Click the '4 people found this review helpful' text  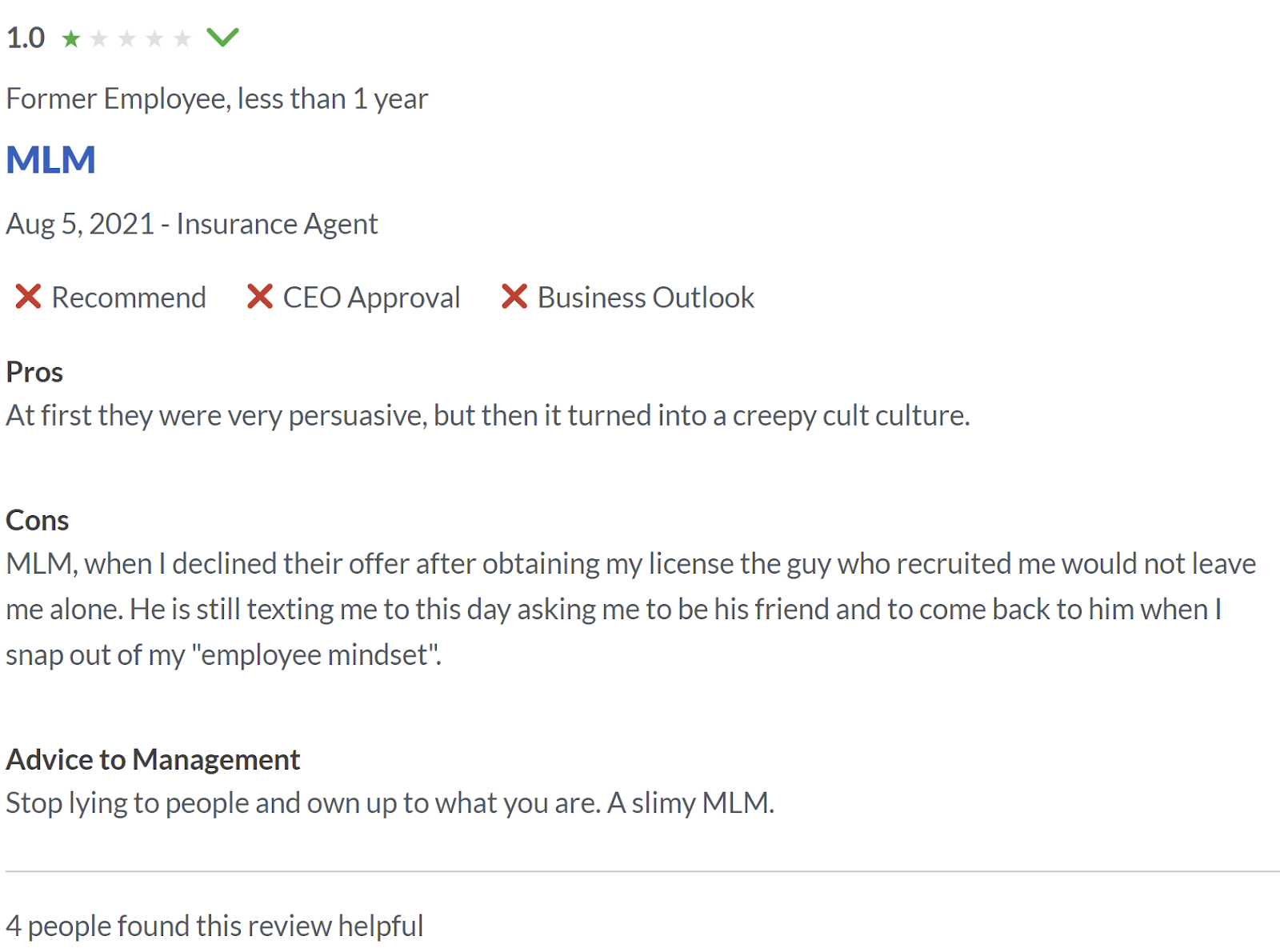tap(214, 926)
